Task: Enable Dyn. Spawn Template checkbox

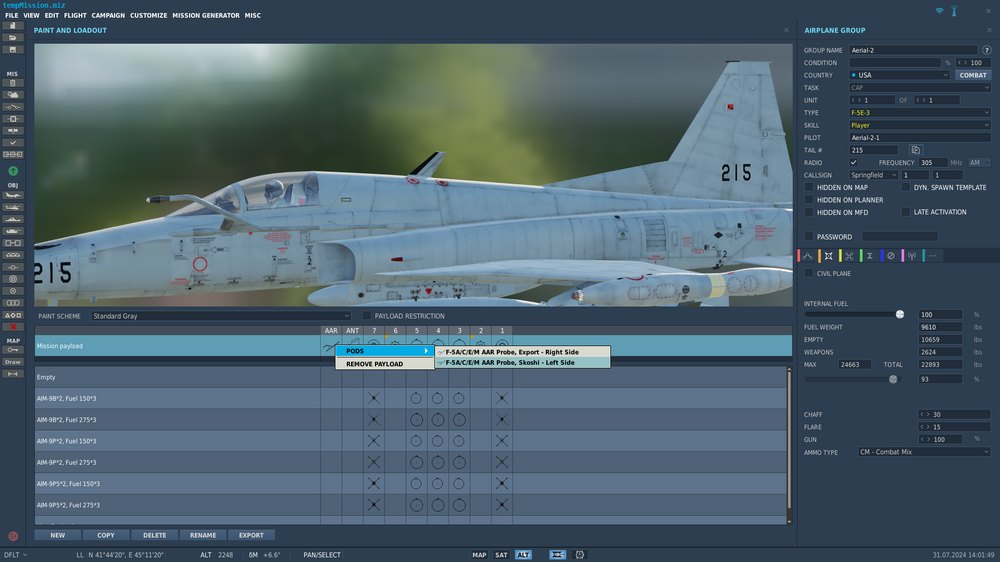Action: point(906,188)
